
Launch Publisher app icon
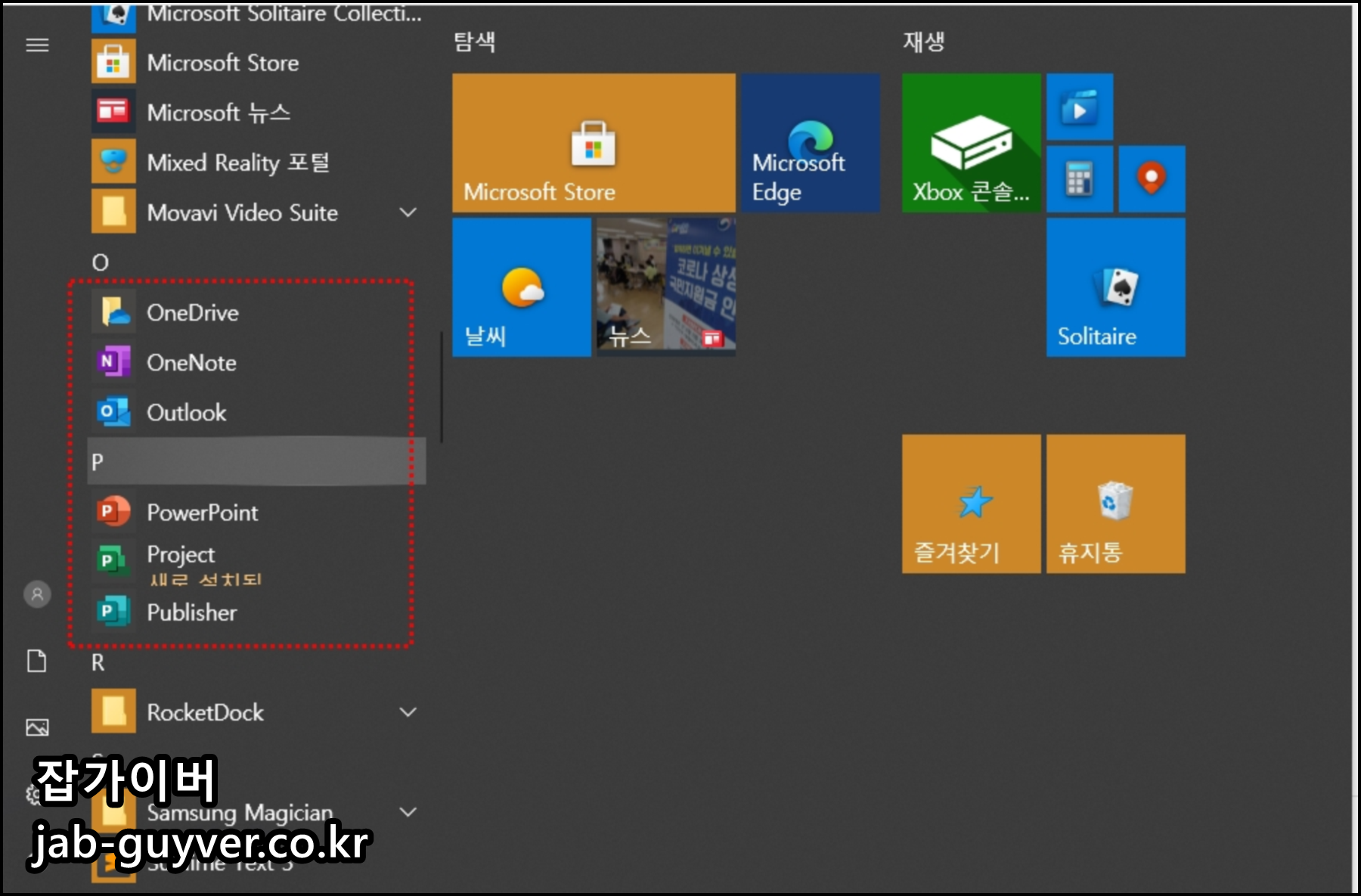(113, 611)
